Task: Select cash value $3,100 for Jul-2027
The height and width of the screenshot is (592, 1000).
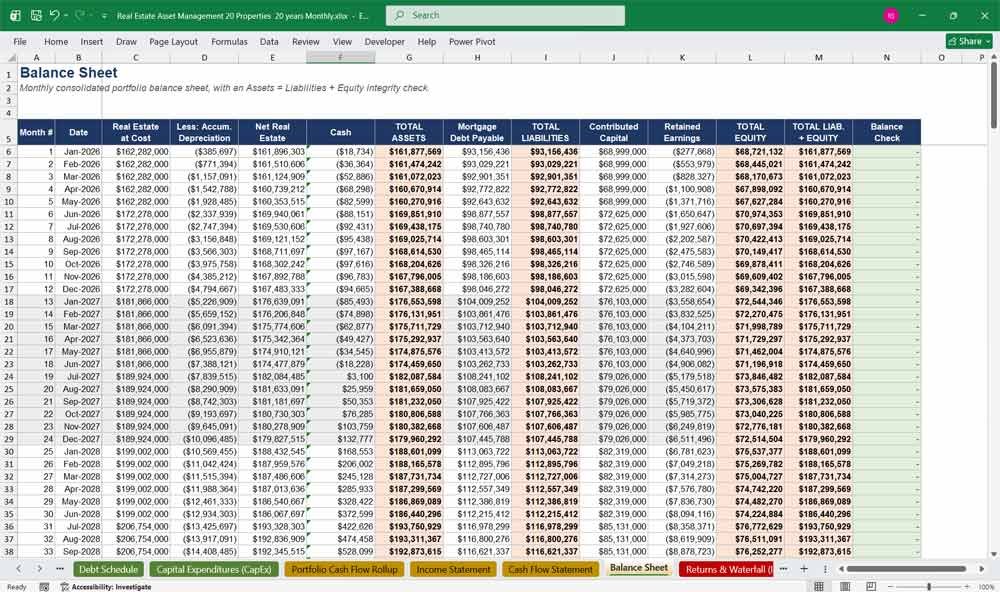Action: (341, 377)
